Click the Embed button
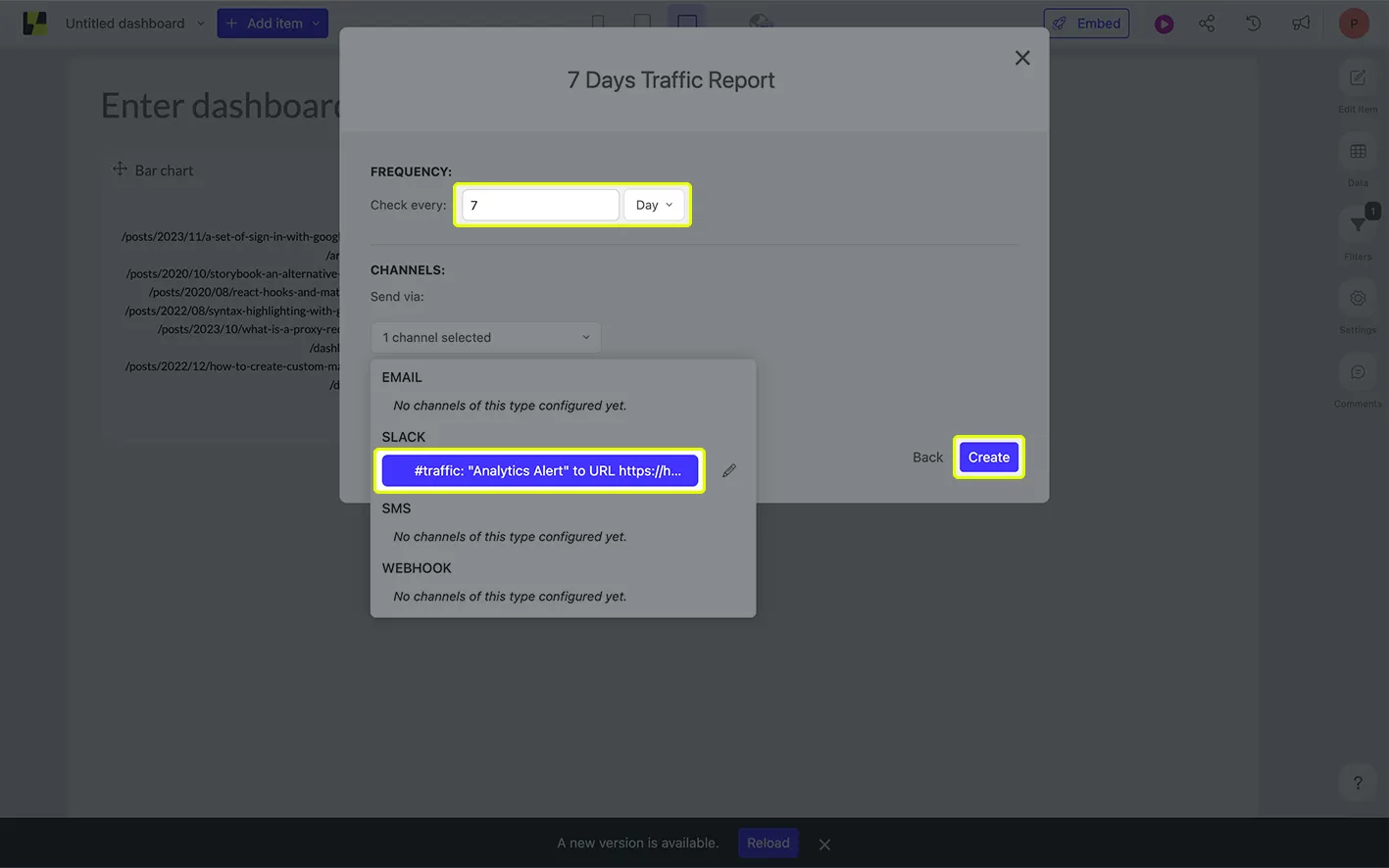1389x868 pixels. (x=1086, y=24)
